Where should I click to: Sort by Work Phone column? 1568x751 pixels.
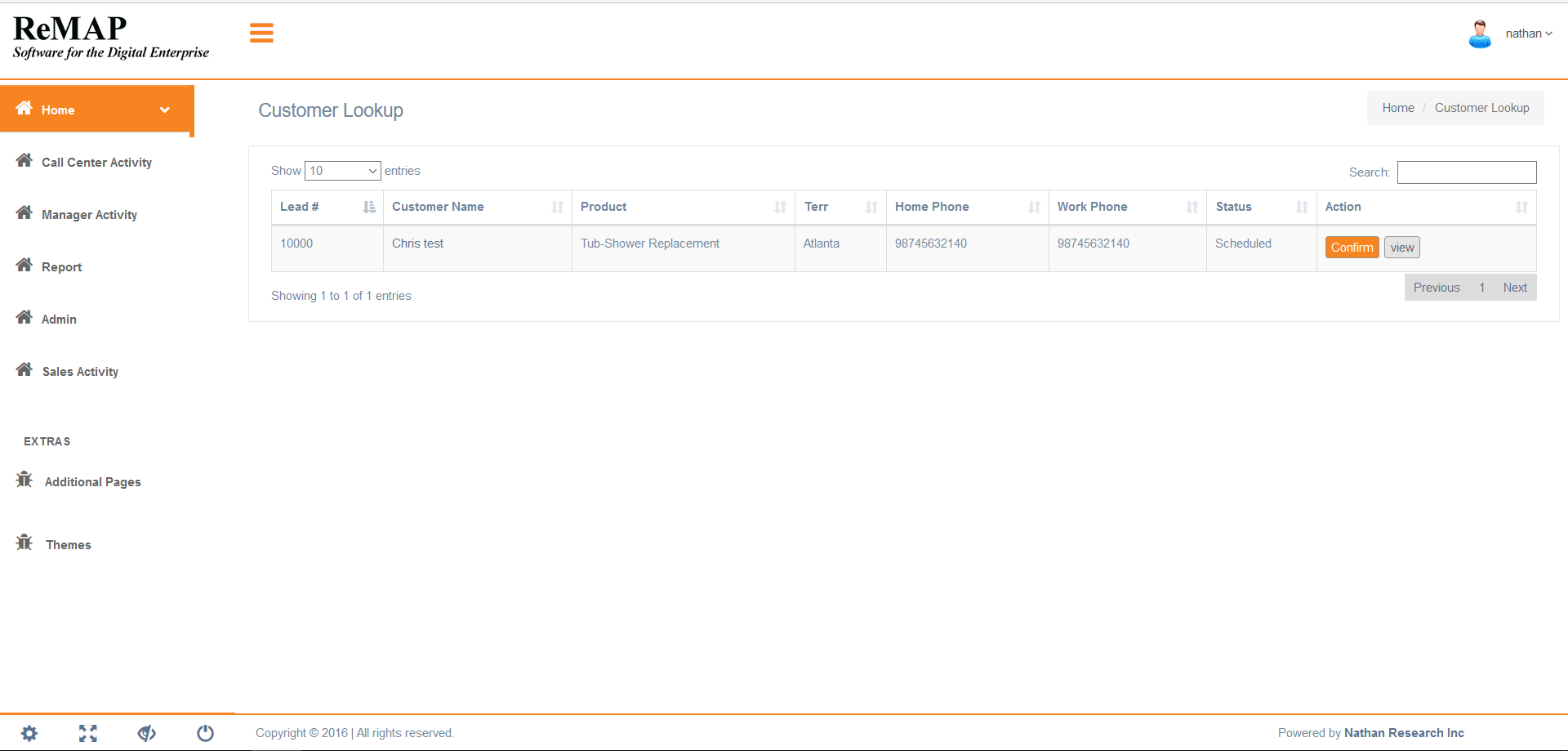1128,207
